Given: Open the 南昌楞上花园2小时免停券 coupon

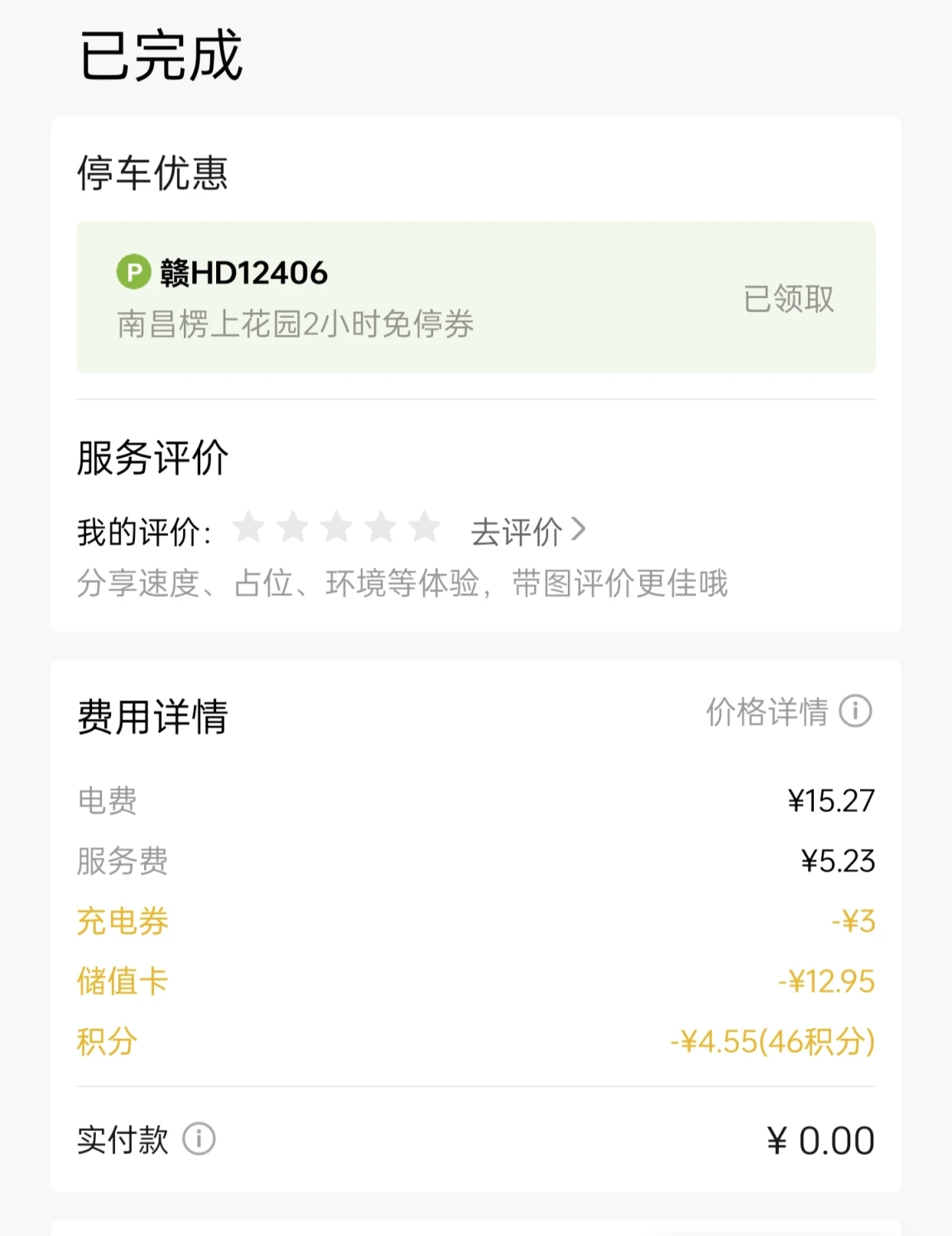Looking at the screenshot, I should tap(296, 324).
